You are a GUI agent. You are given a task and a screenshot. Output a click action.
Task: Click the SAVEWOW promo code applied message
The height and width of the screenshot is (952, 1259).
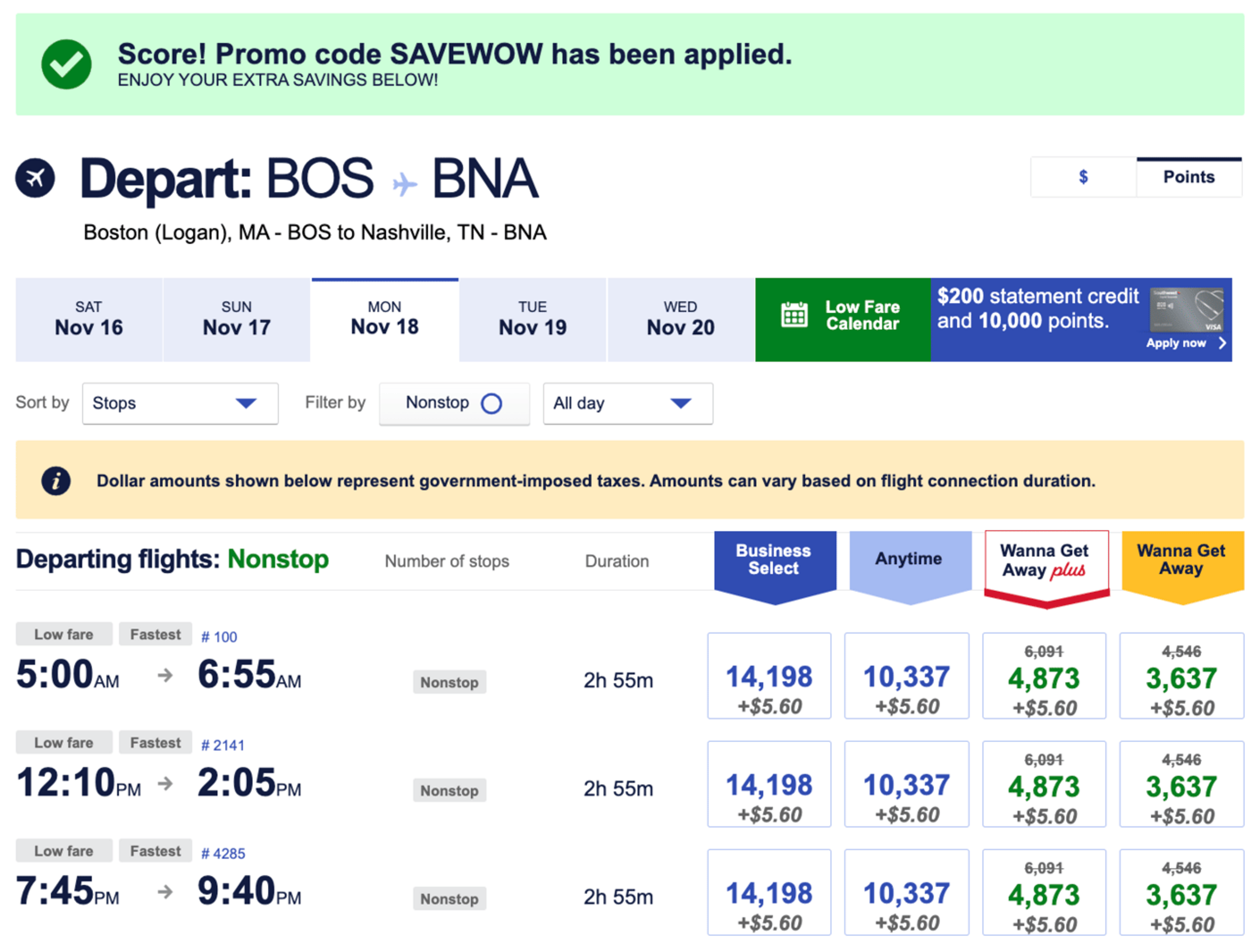(455, 54)
